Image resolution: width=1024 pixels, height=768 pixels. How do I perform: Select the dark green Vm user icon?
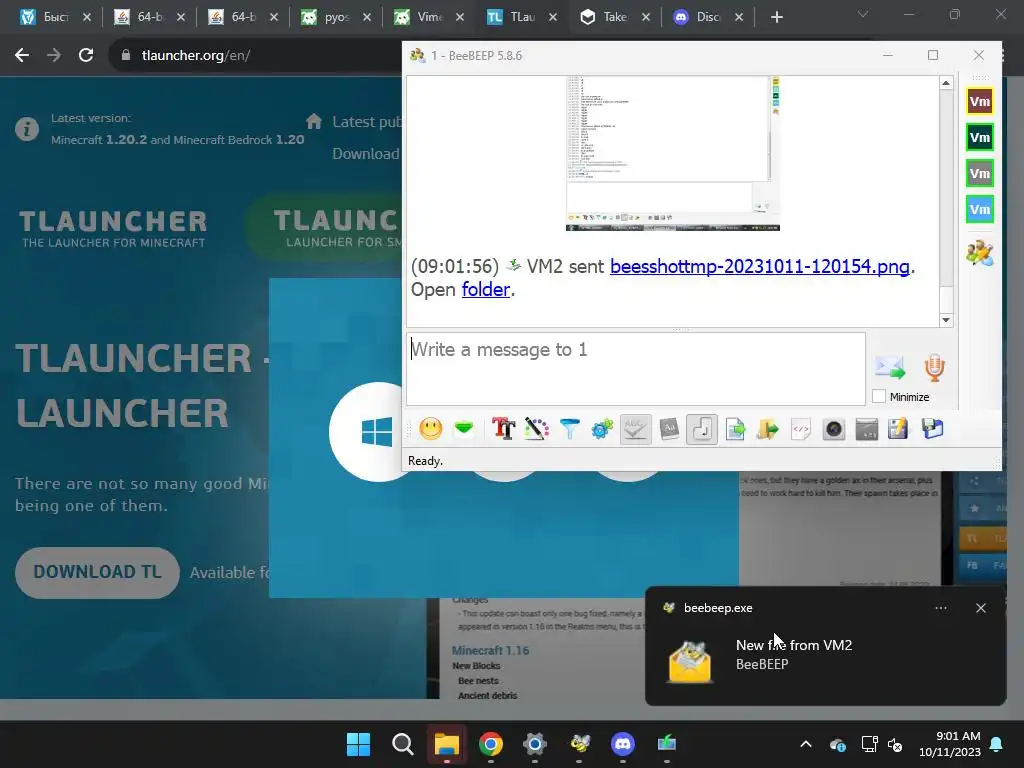(x=980, y=137)
